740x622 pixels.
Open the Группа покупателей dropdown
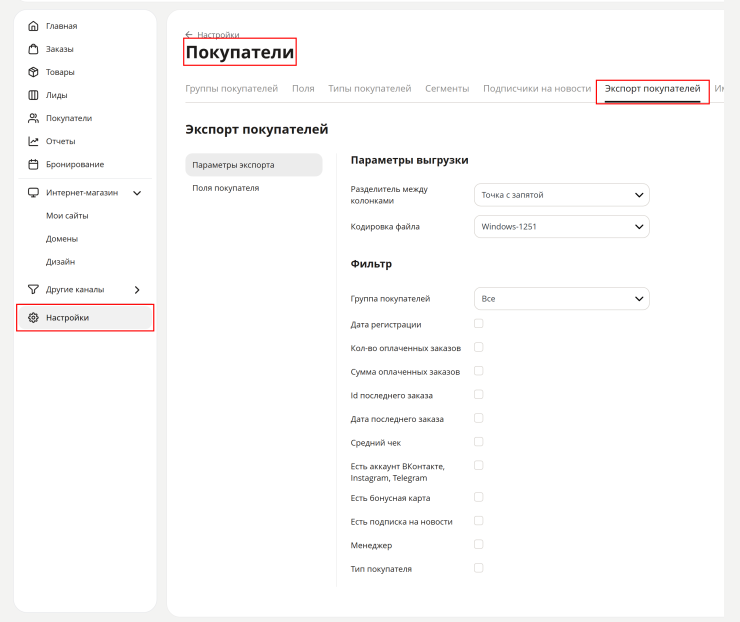click(562, 299)
